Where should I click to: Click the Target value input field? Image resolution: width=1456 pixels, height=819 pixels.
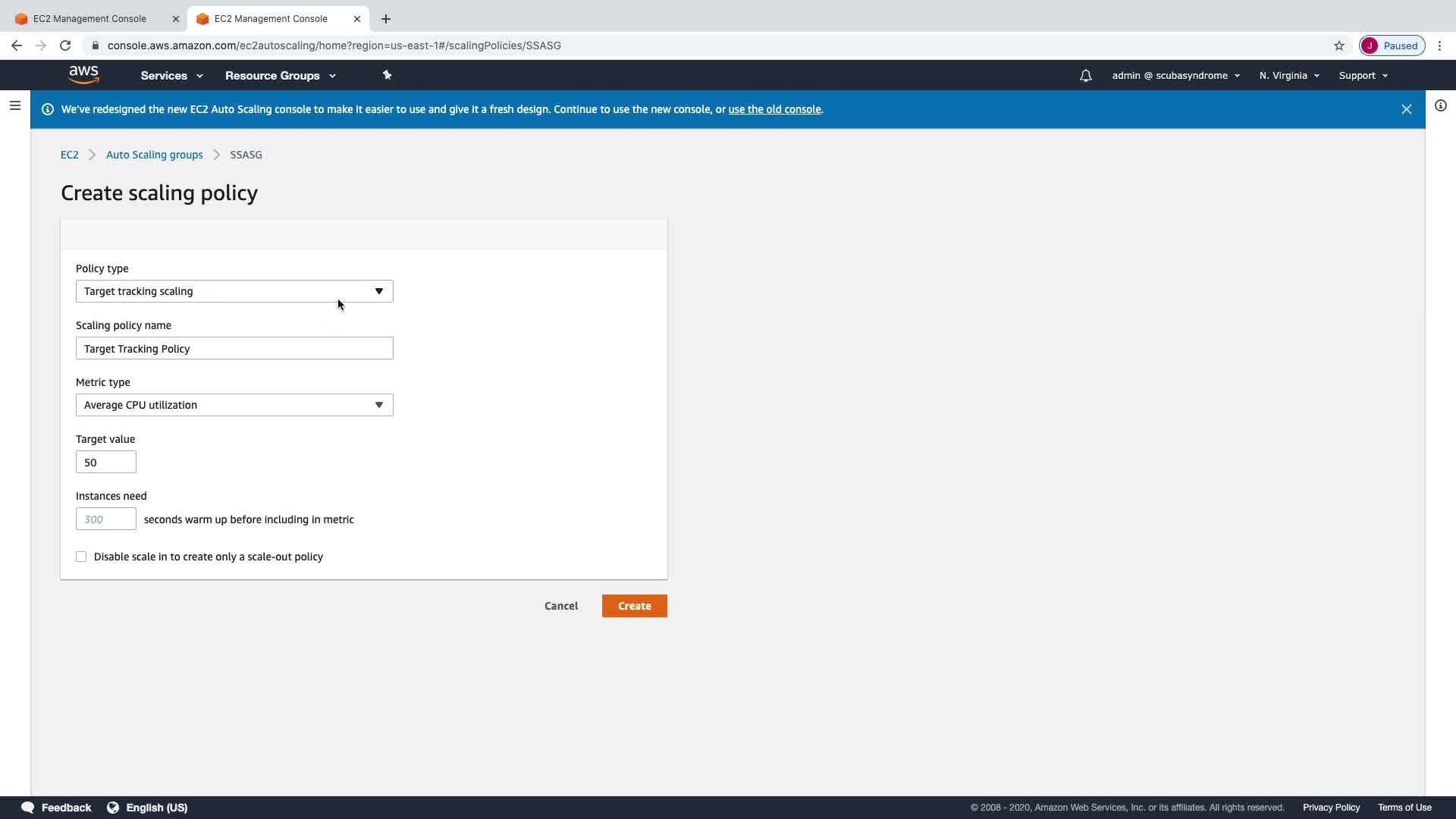(x=106, y=462)
